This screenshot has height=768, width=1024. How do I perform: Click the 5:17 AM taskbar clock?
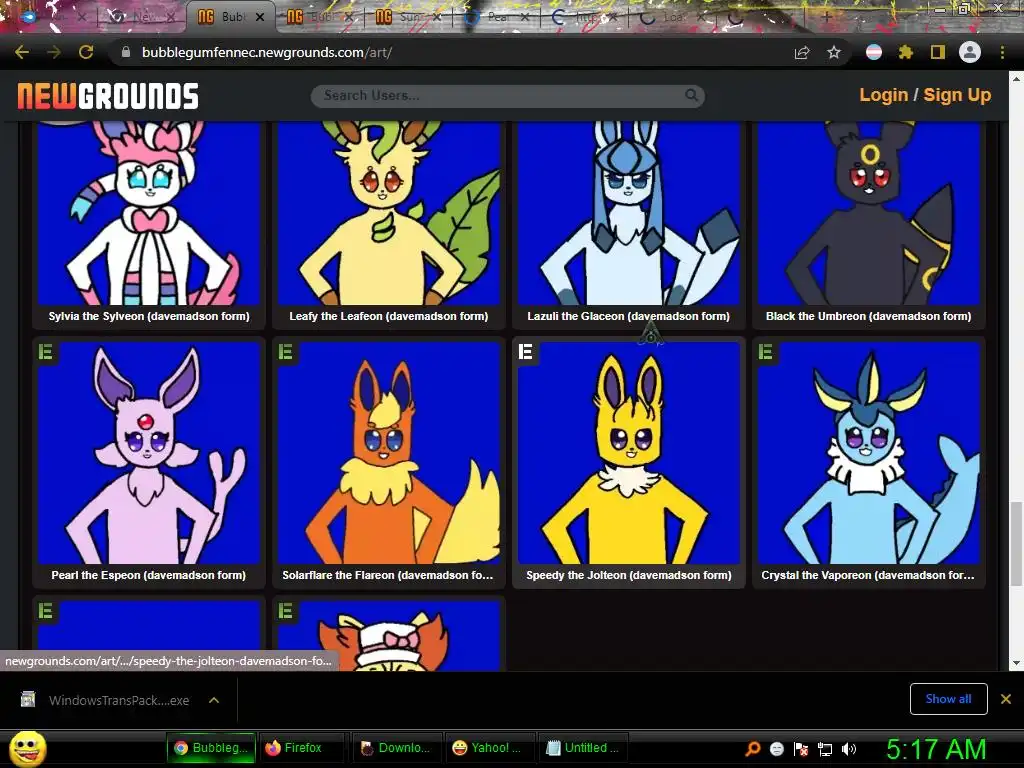[936, 749]
